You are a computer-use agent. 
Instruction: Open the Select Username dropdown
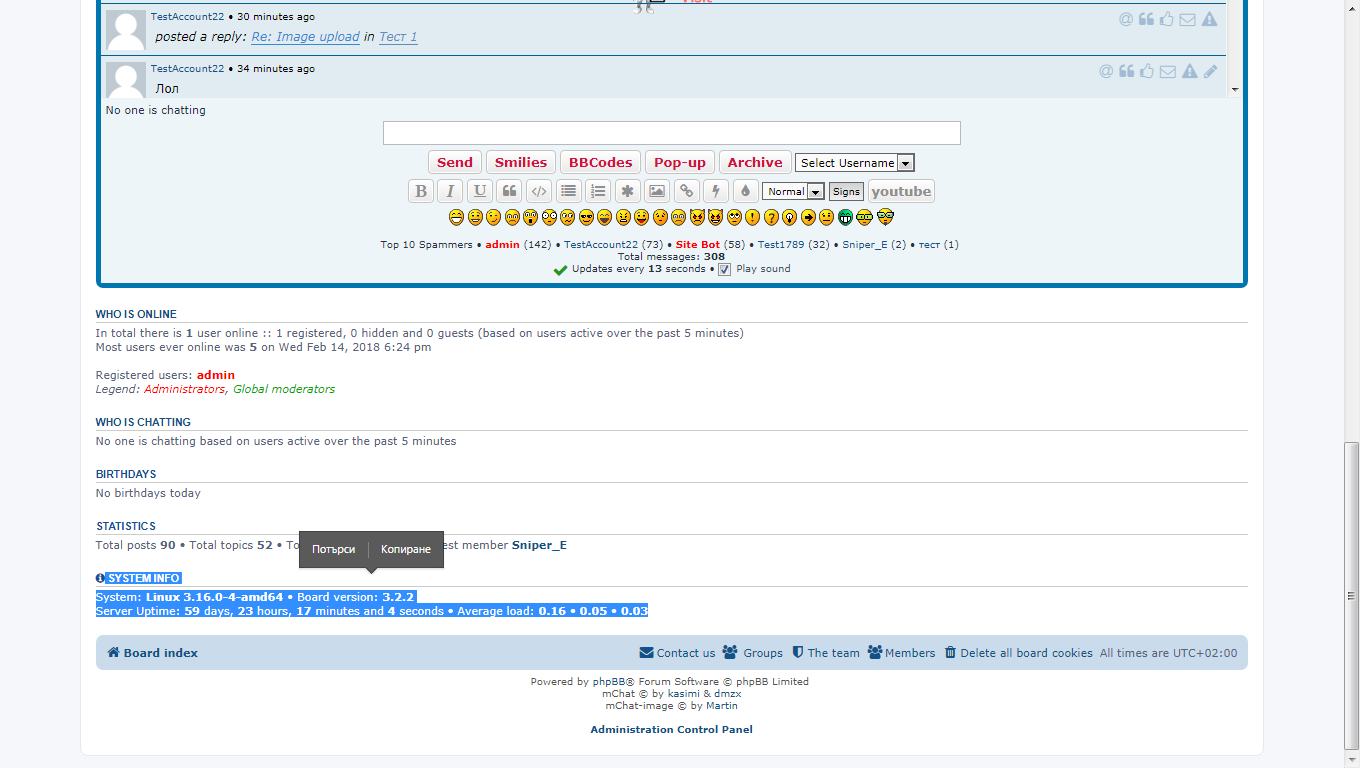point(854,163)
